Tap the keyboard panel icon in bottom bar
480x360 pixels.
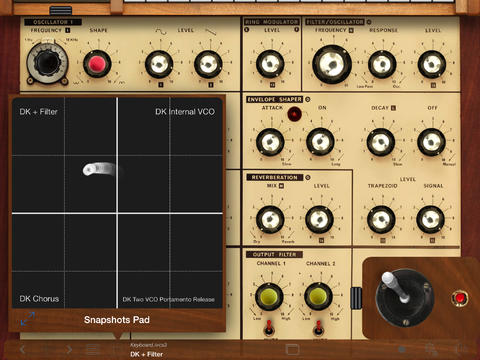coord(292,349)
